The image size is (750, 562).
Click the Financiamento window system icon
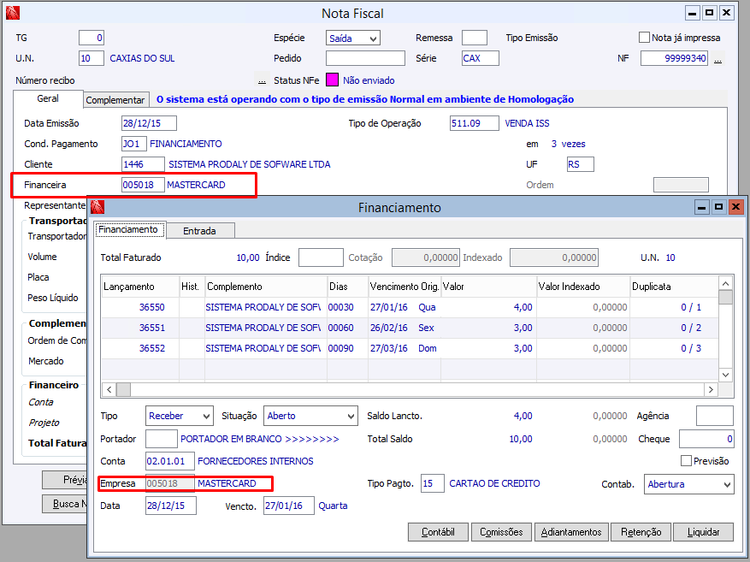99,207
